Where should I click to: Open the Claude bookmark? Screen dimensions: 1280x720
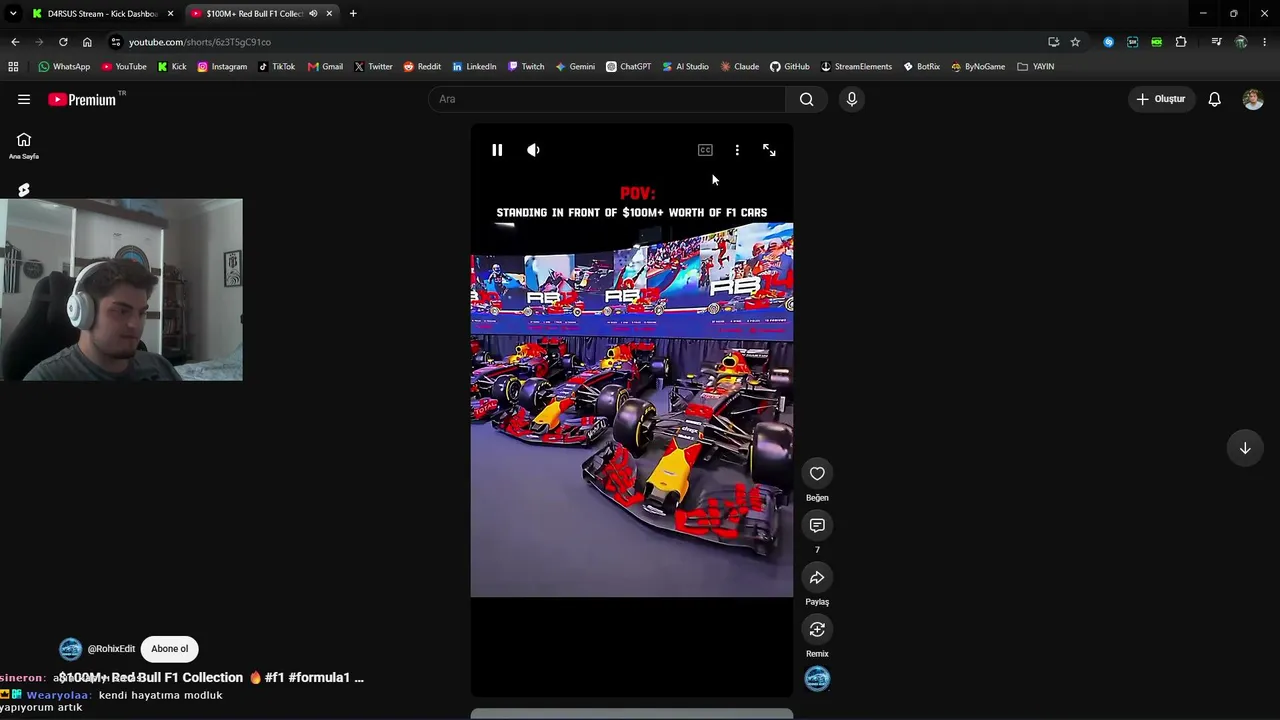coord(739,67)
